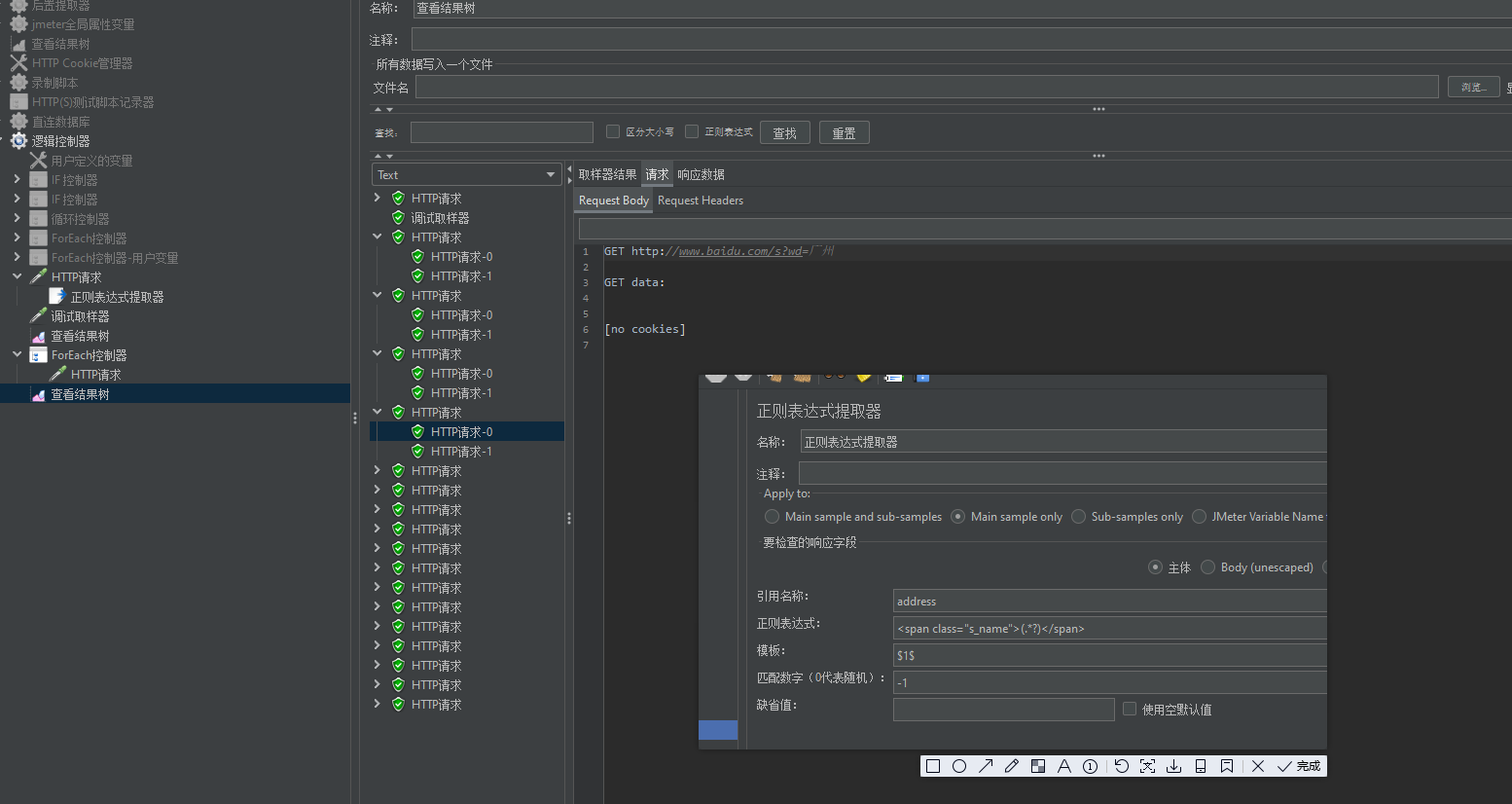The height and width of the screenshot is (804, 1512).
Task: Expand the last HTTP请求 result row
Action: (378, 704)
